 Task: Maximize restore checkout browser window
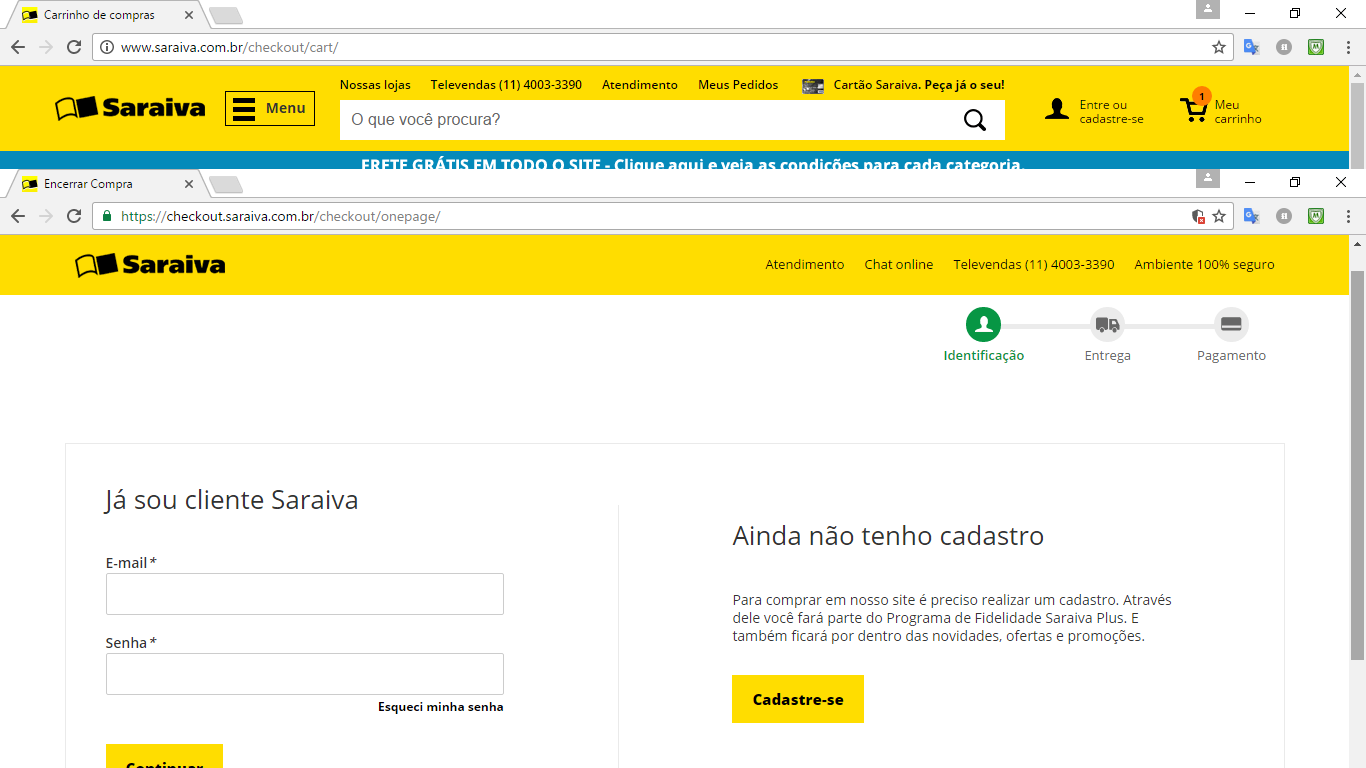1295,182
